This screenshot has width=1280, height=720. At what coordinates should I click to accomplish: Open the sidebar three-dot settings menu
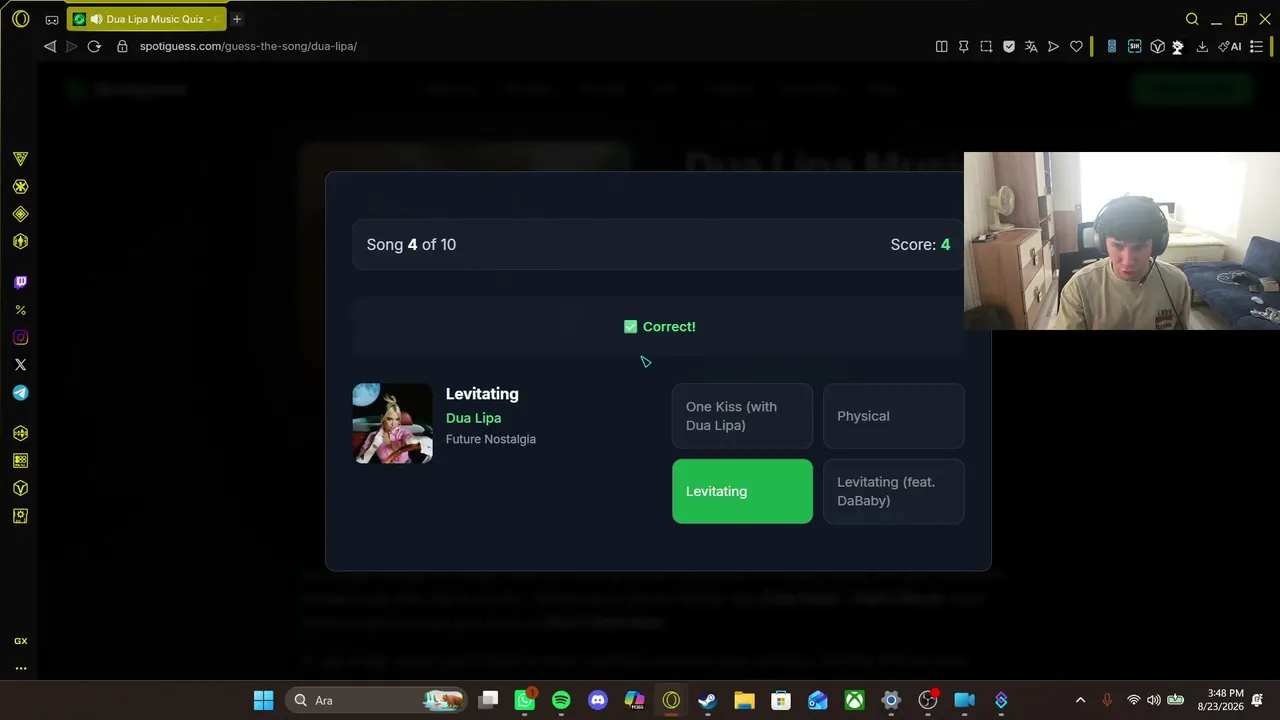(20, 668)
